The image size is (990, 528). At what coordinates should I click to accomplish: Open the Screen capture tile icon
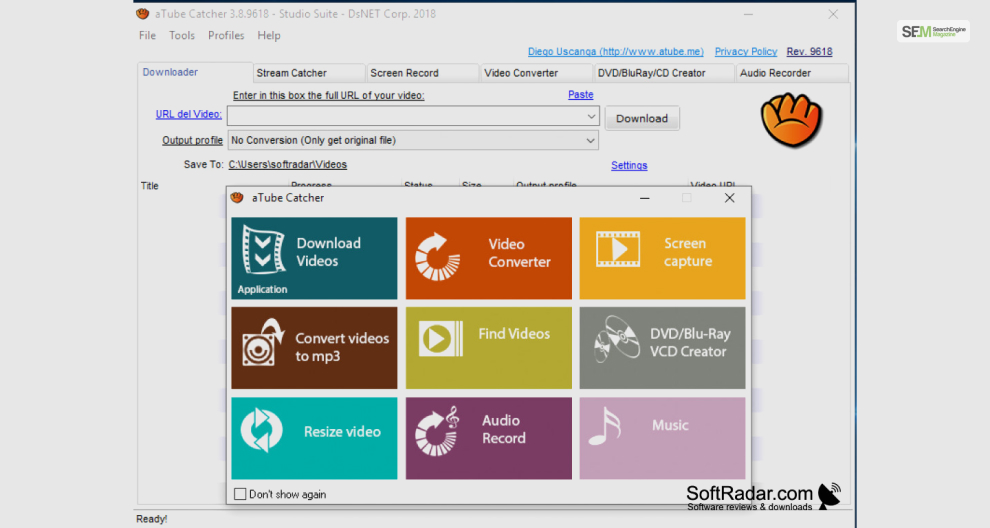617,249
